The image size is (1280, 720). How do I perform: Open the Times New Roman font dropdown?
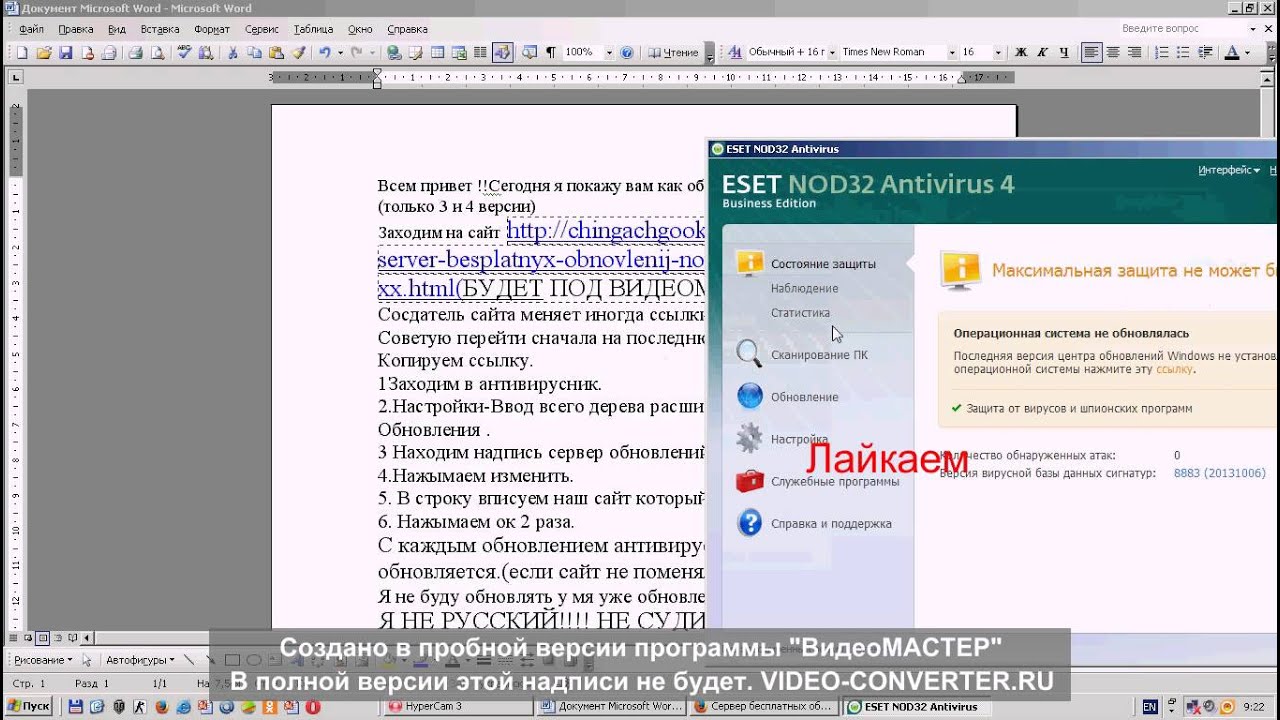tap(950, 52)
